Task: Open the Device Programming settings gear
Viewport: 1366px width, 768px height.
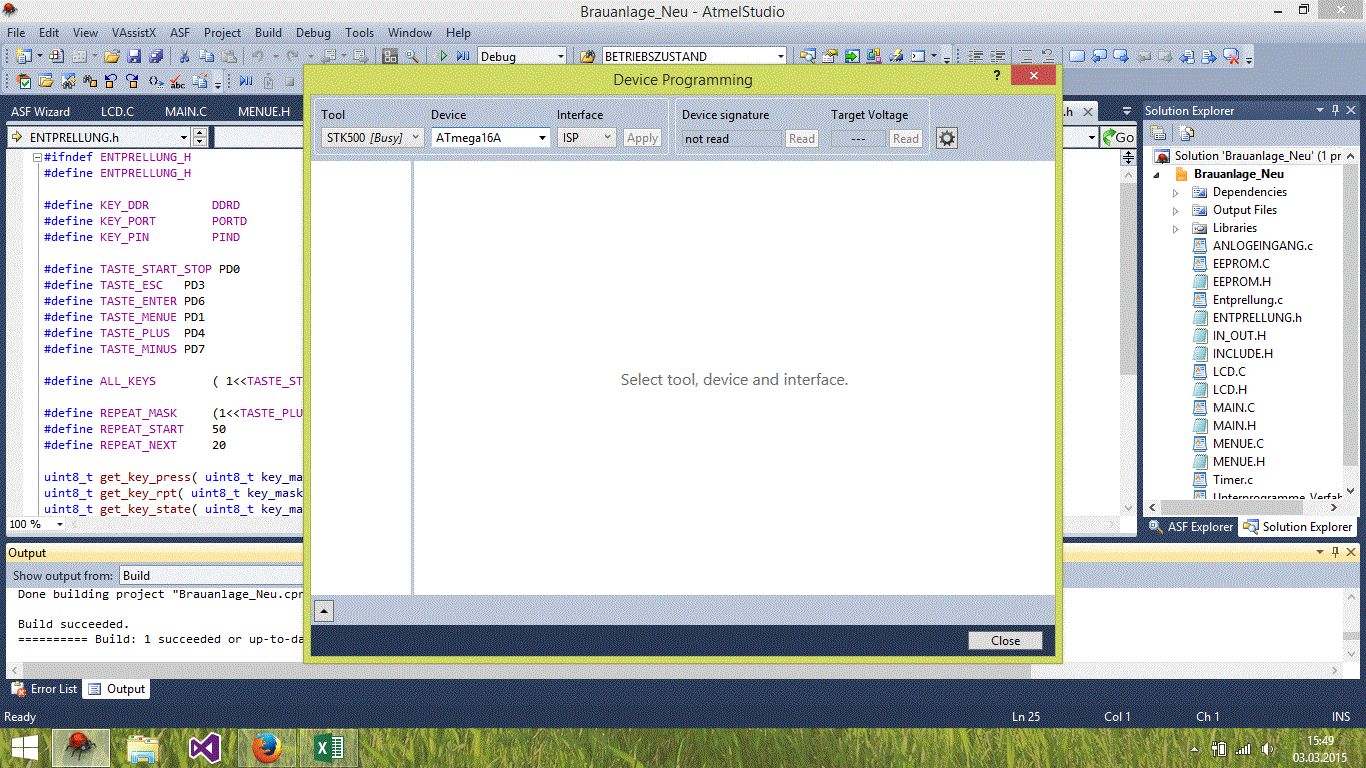Action: 947,138
